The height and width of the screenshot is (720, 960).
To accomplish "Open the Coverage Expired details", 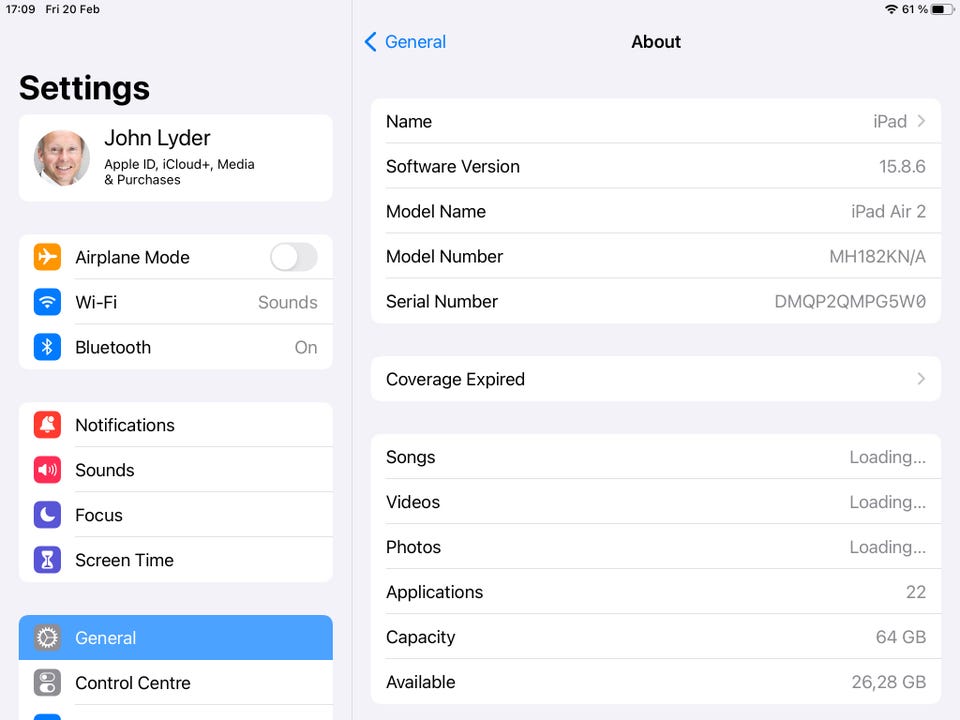I will coord(656,379).
